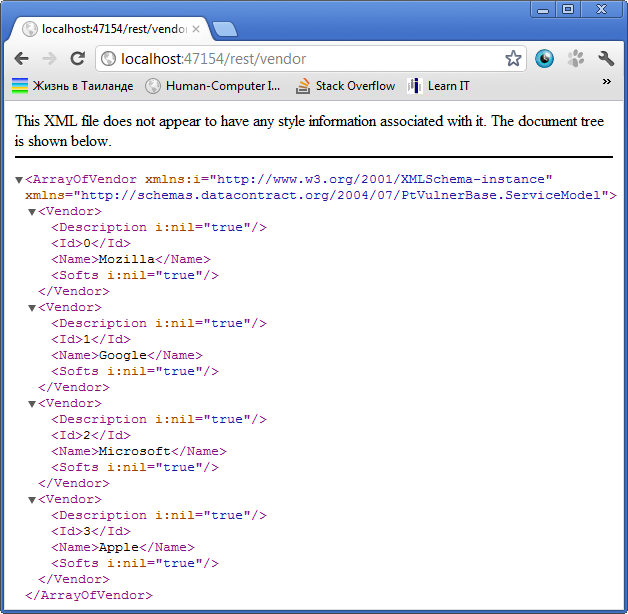Image resolution: width=628 pixels, height=614 pixels.
Task: Go back using the back arrow
Action: coord(22,59)
